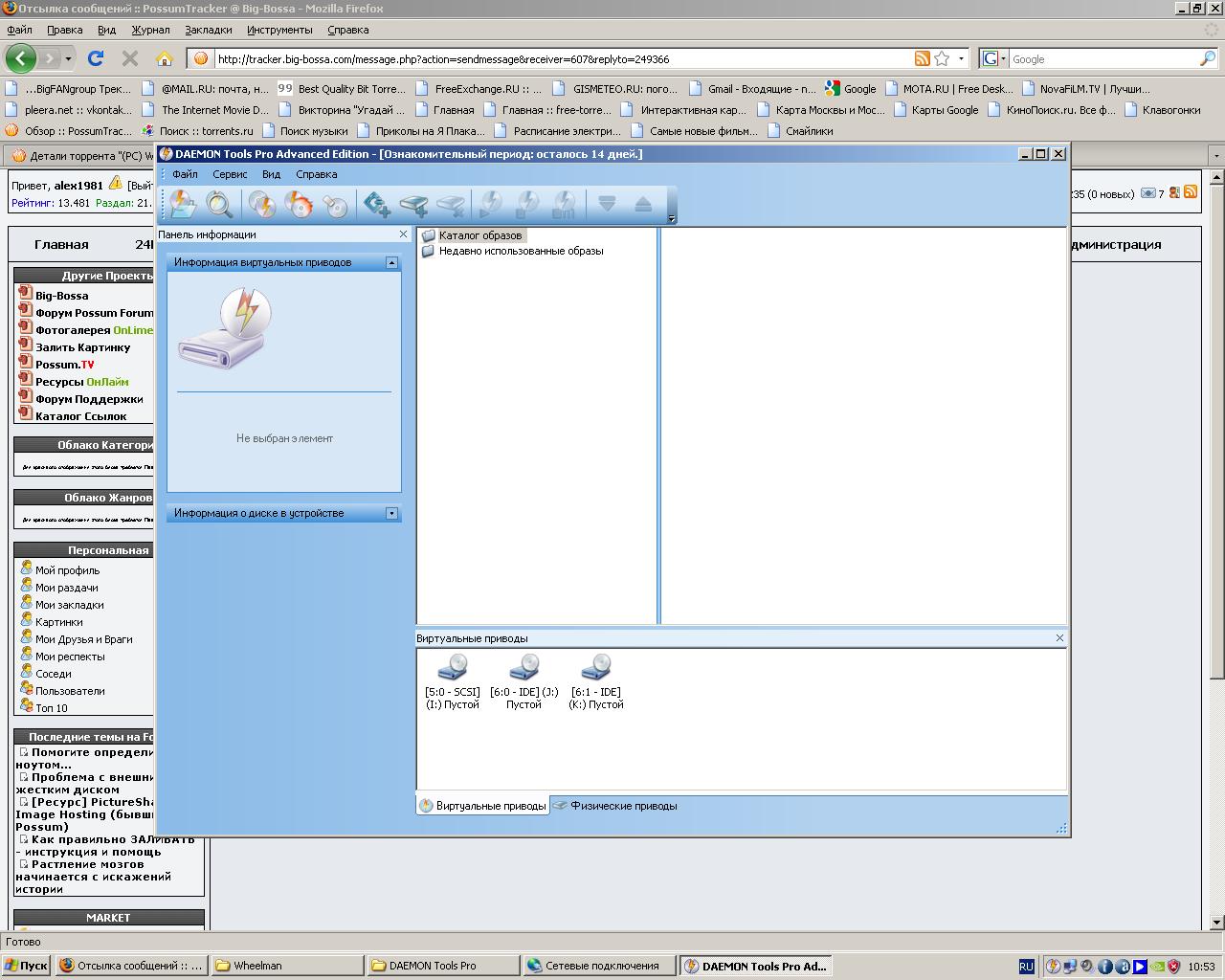Select virtual drive 6:0 IDE (J:)
This screenshot has height=980, width=1225.
523,681
